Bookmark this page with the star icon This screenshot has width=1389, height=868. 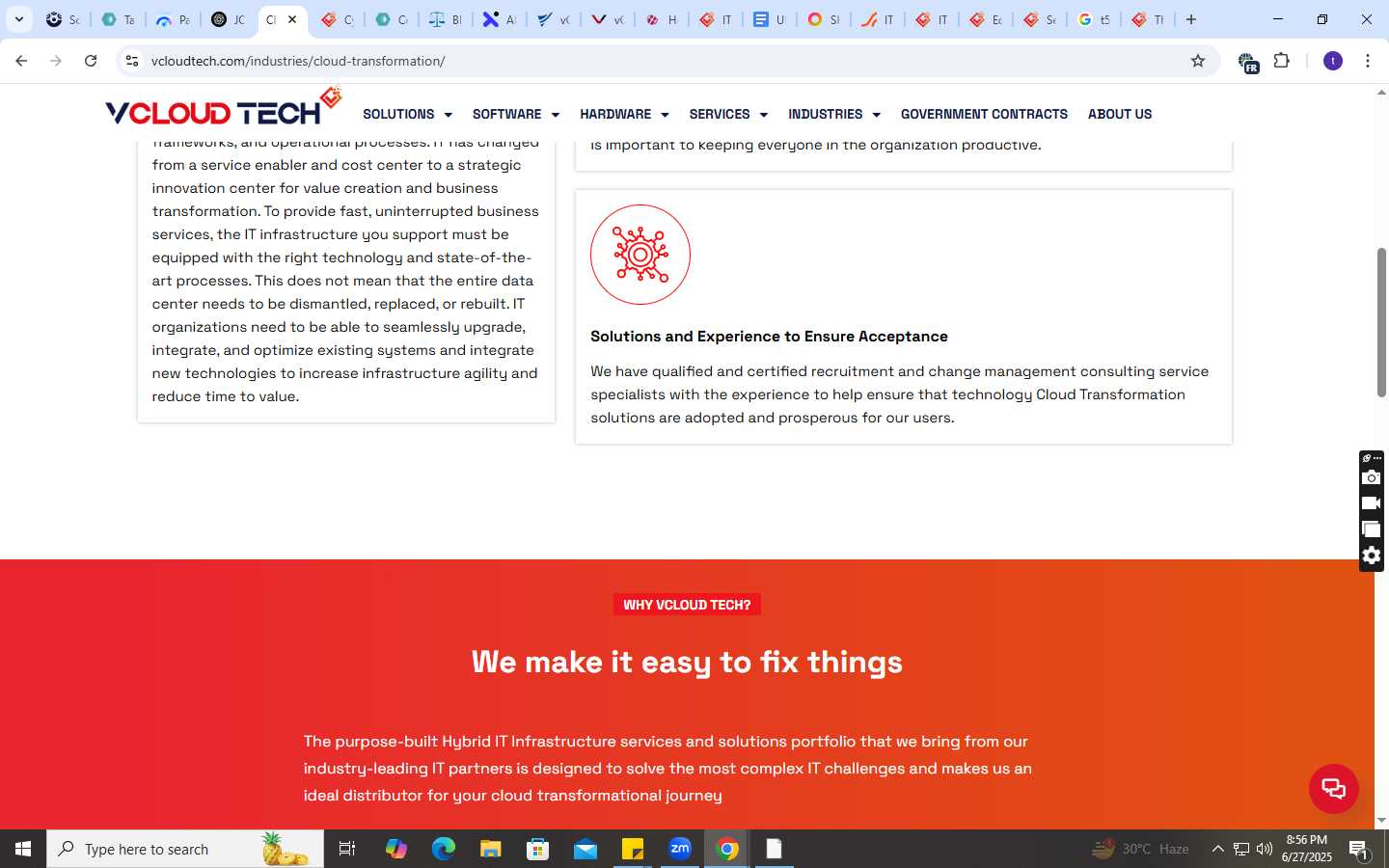(x=1198, y=61)
